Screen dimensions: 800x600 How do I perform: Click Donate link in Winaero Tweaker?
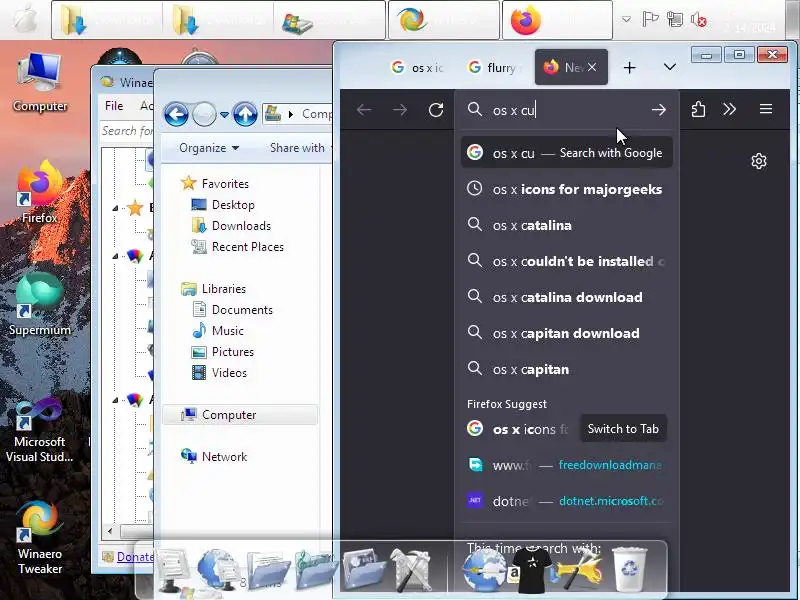[x=134, y=557]
